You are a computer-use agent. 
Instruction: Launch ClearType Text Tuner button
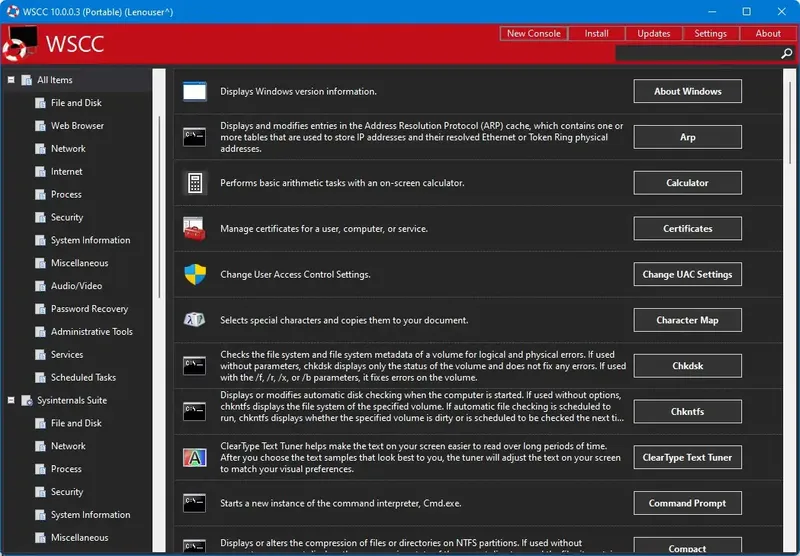[x=687, y=458]
